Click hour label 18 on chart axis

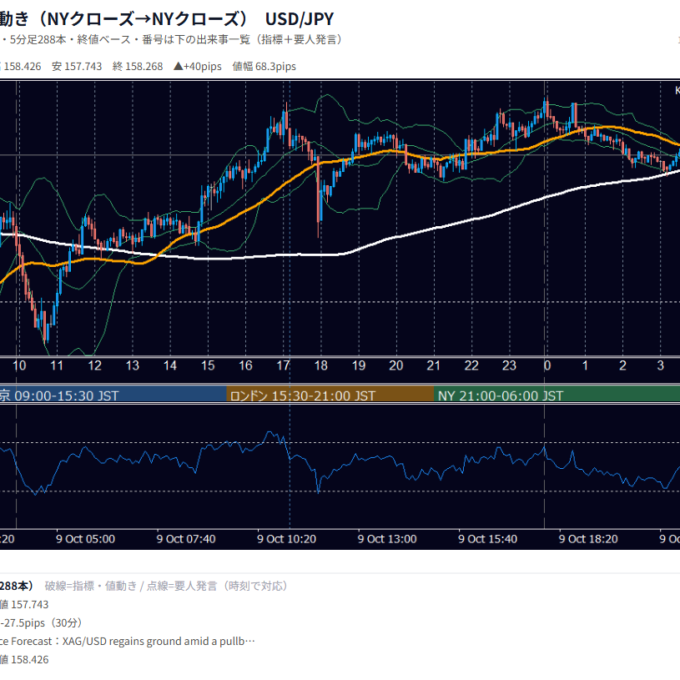click(x=321, y=366)
